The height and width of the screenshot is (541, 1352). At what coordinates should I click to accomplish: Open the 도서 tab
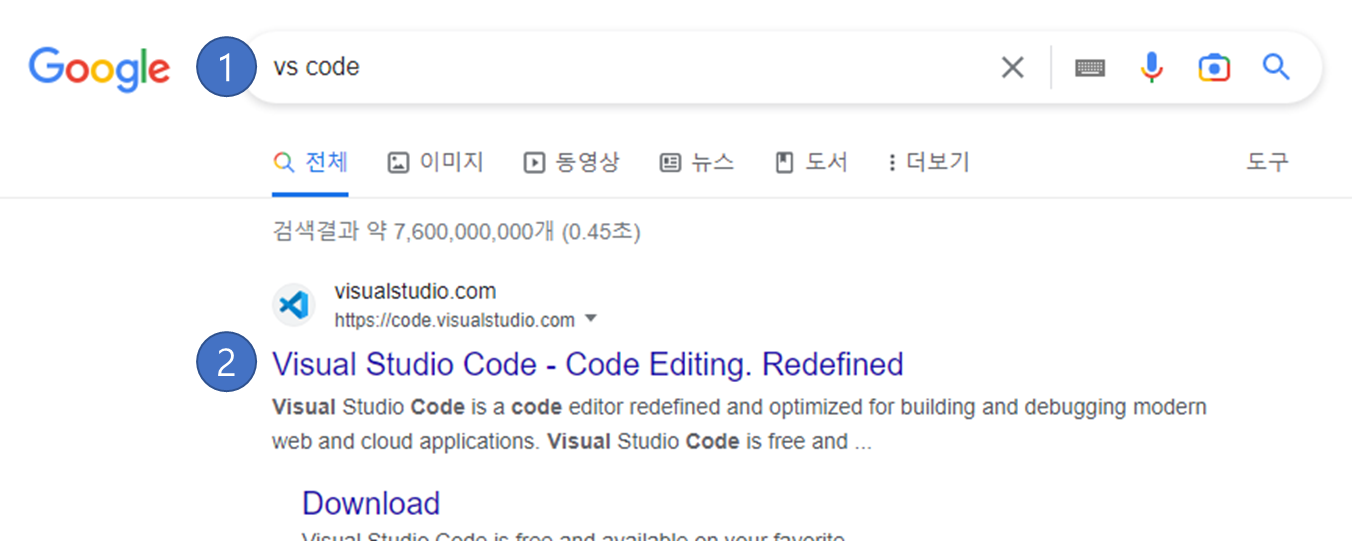pyautogui.click(x=812, y=162)
